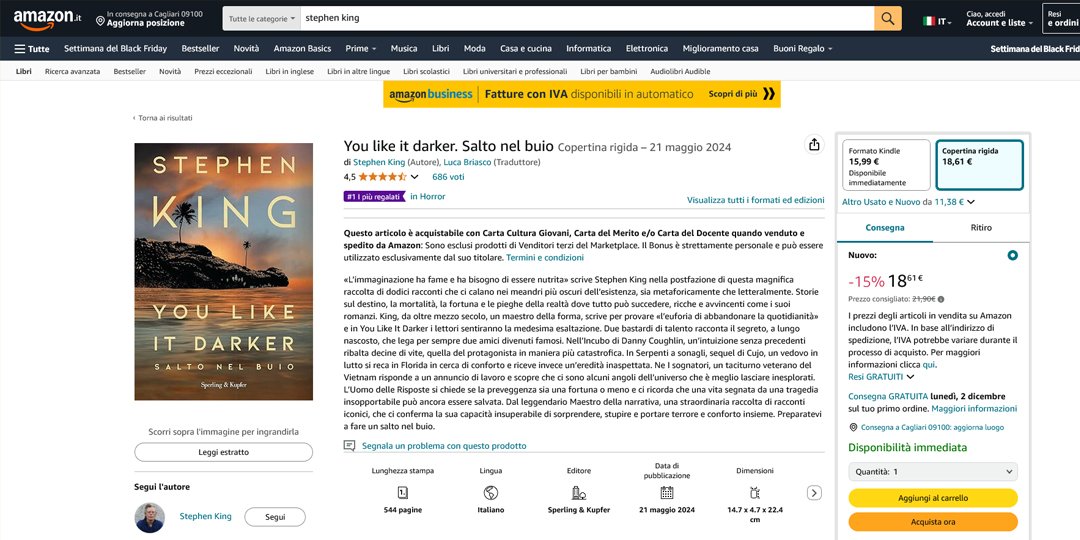Click the orange search magnifier button
The height and width of the screenshot is (540, 1080).
pos(888,19)
